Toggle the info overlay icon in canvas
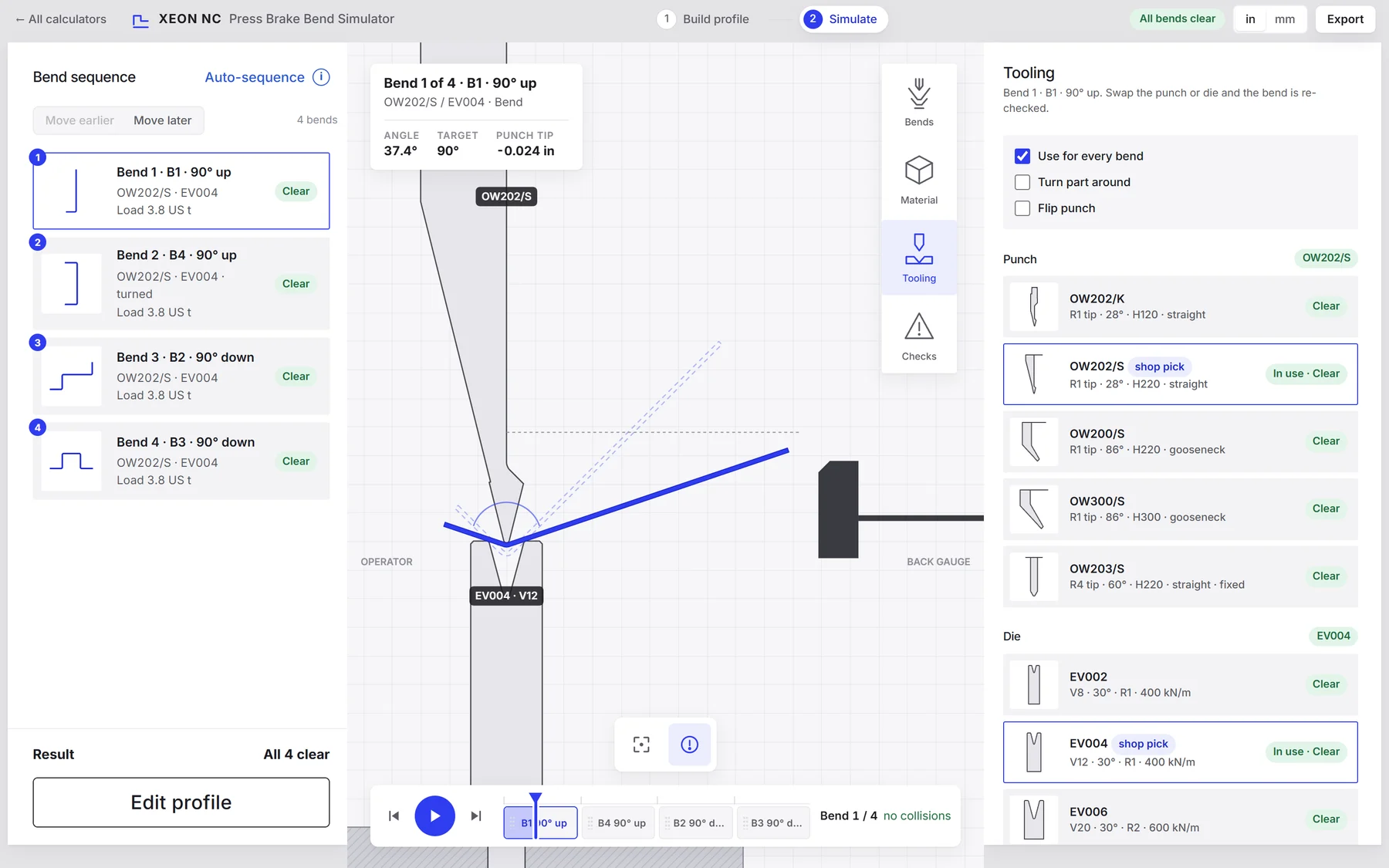 pyautogui.click(x=689, y=745)
